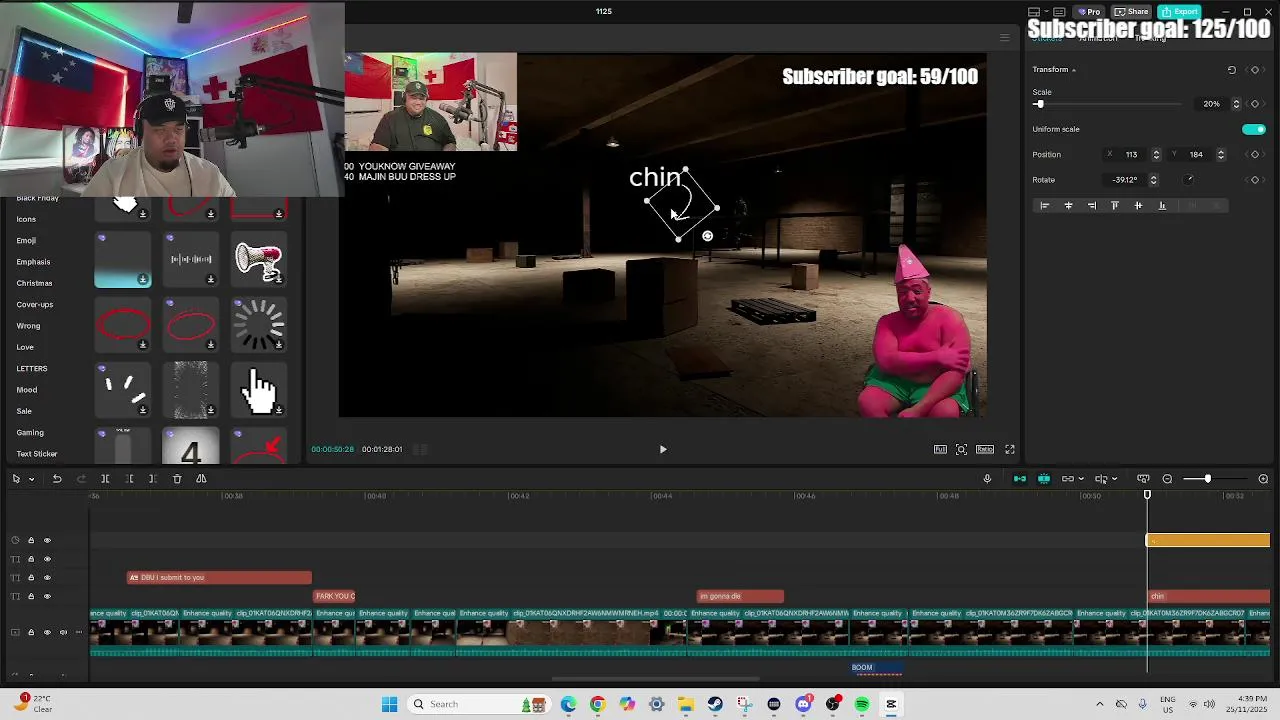Enter fullscreen preview

coord(1010,450)
